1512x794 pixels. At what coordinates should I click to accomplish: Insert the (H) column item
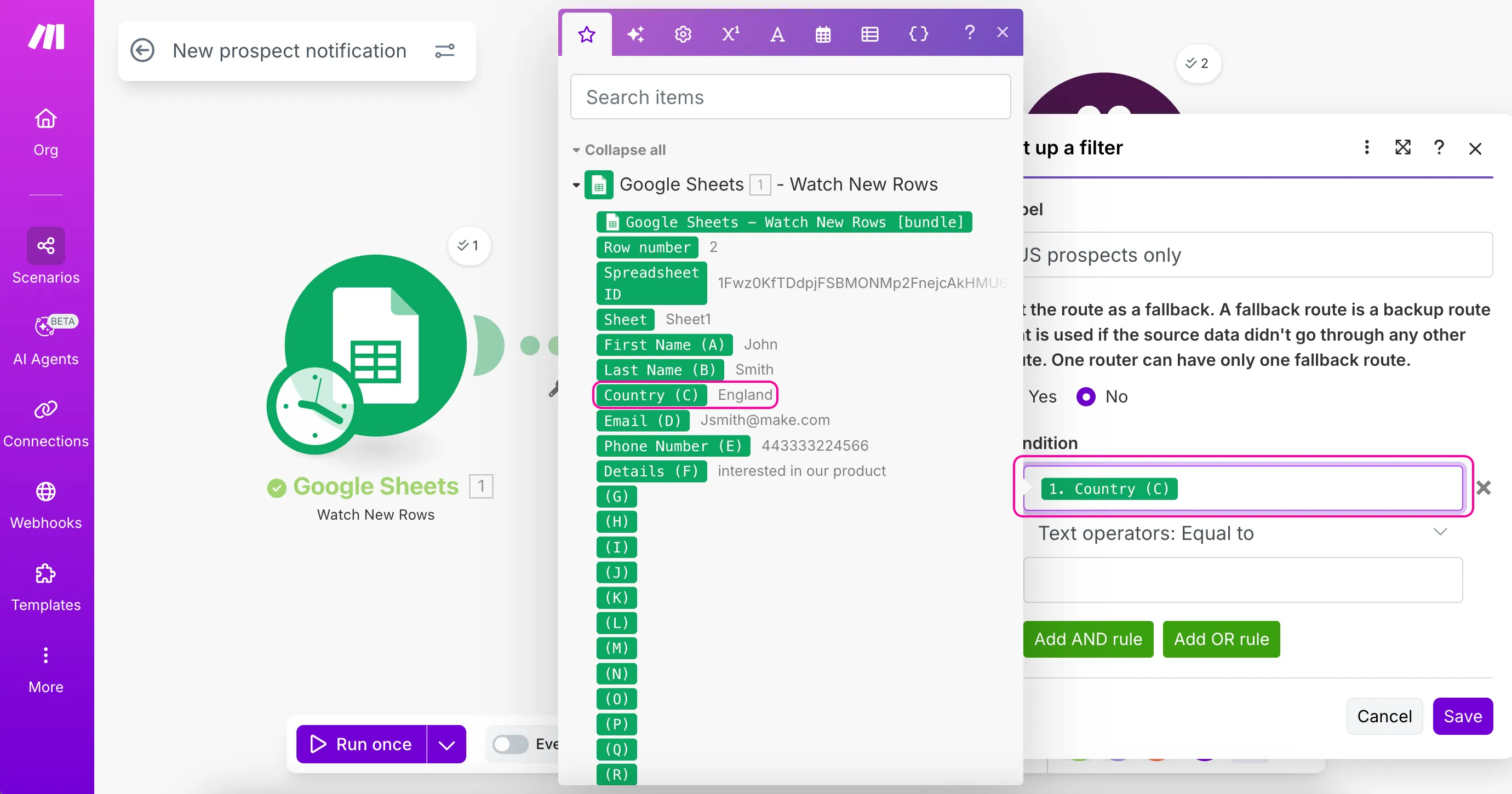(x=616, y=522)
